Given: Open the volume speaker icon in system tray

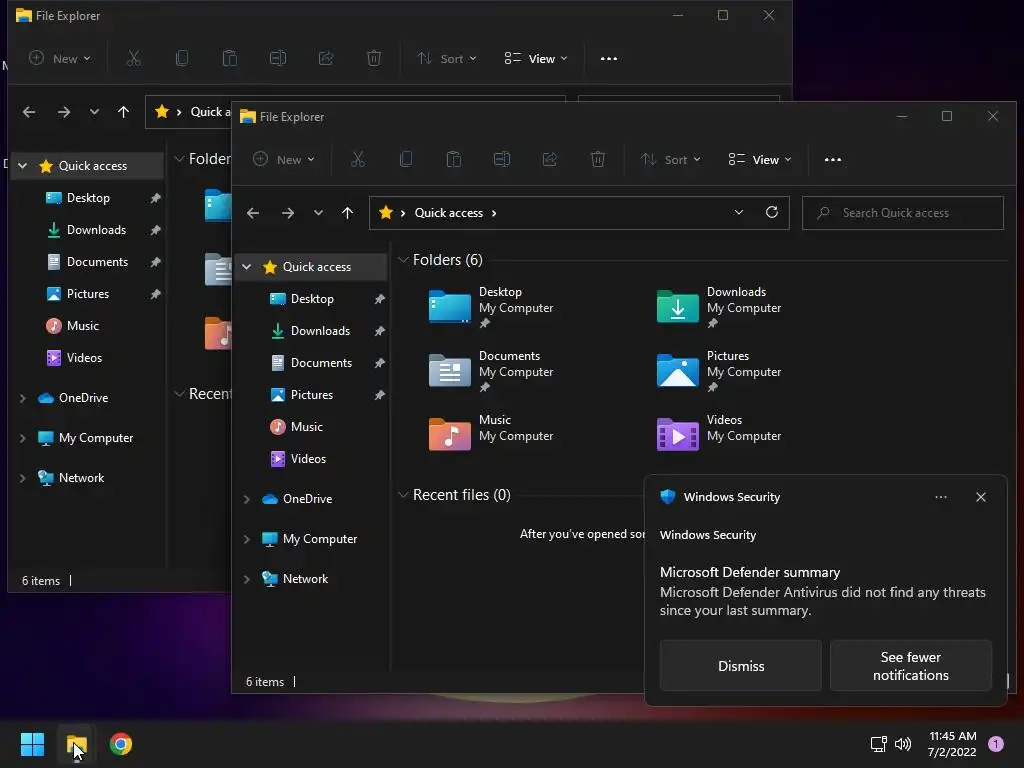Looking at the screenshot, I should coord(903,744).
